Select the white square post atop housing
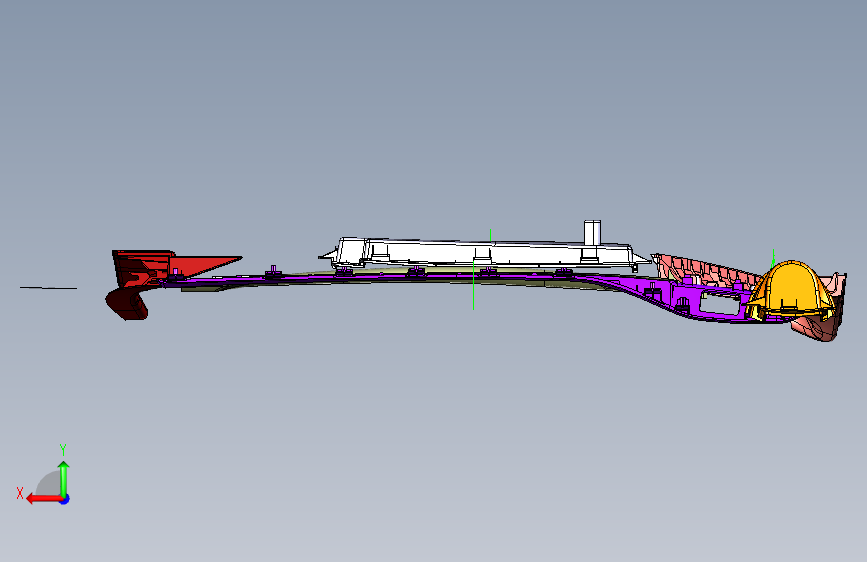The height and width of the screenshot is (562, 867). tap(592, 233)
